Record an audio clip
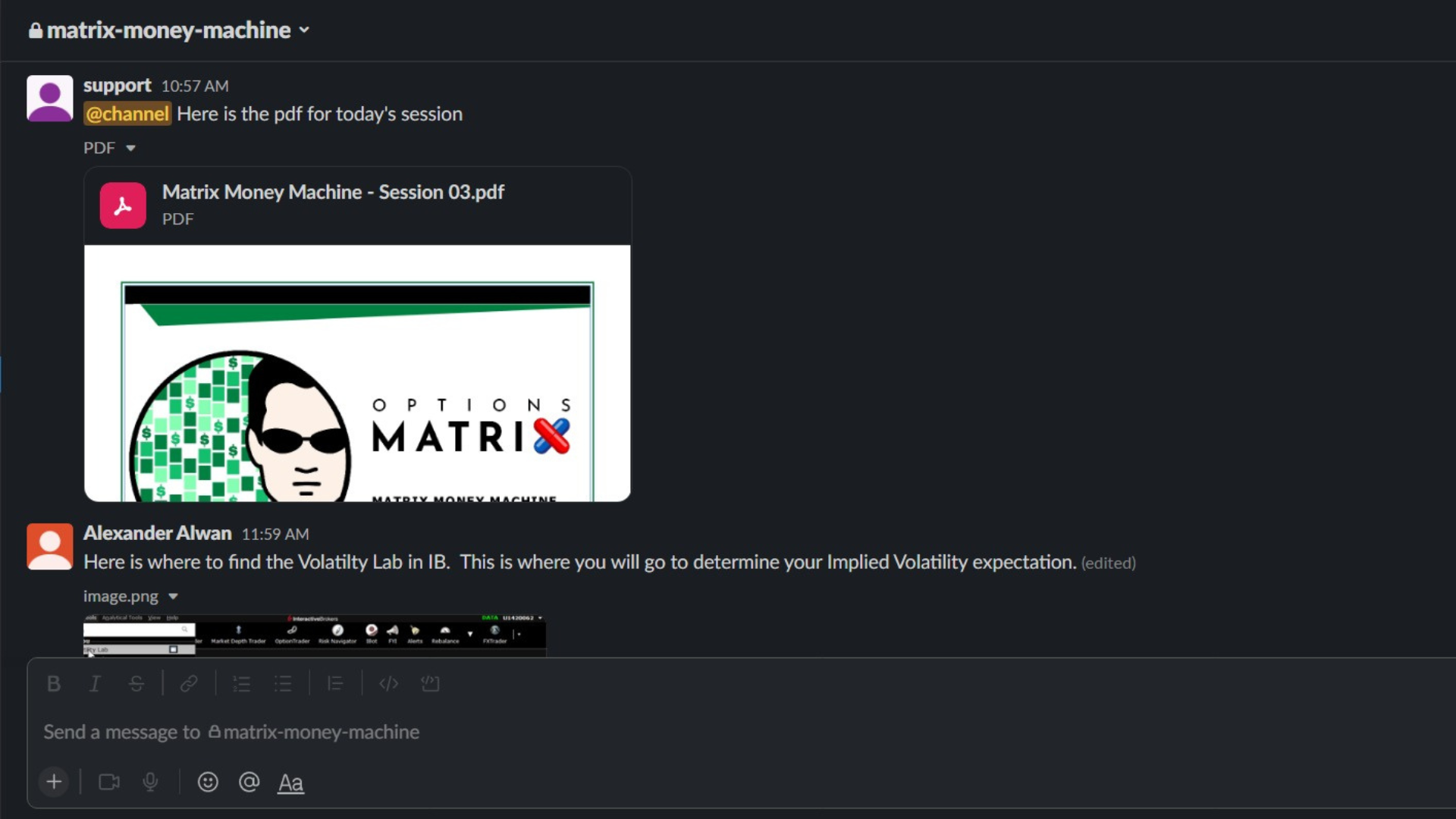Image resolution: width=1456 pixels, height=819 pixels. tap(150, 782)
